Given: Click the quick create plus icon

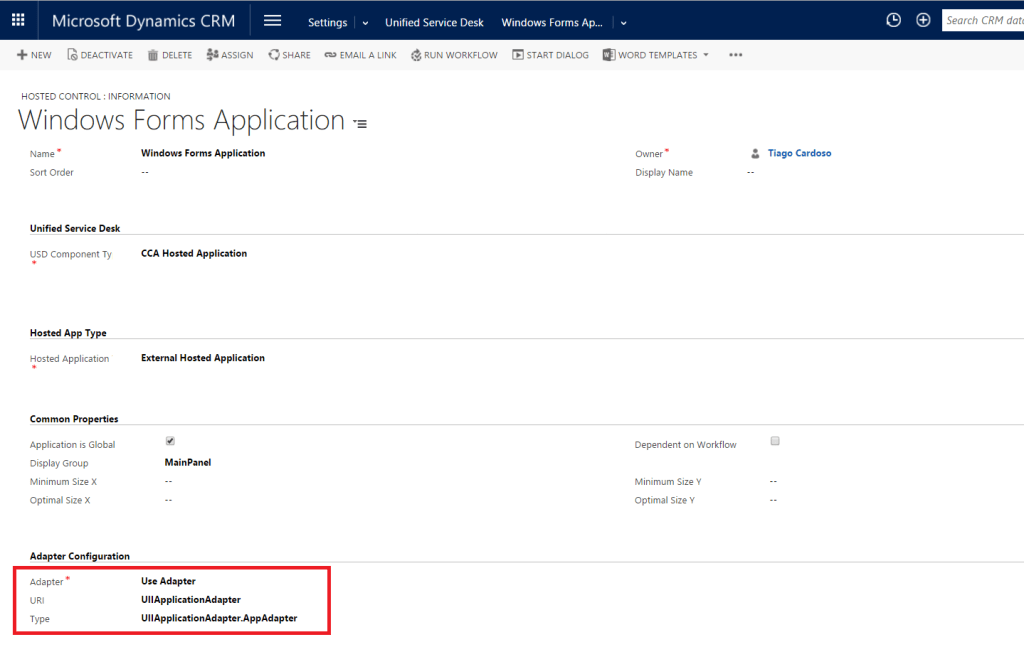Looking at the screenshot, I should (x=923, y=20).
